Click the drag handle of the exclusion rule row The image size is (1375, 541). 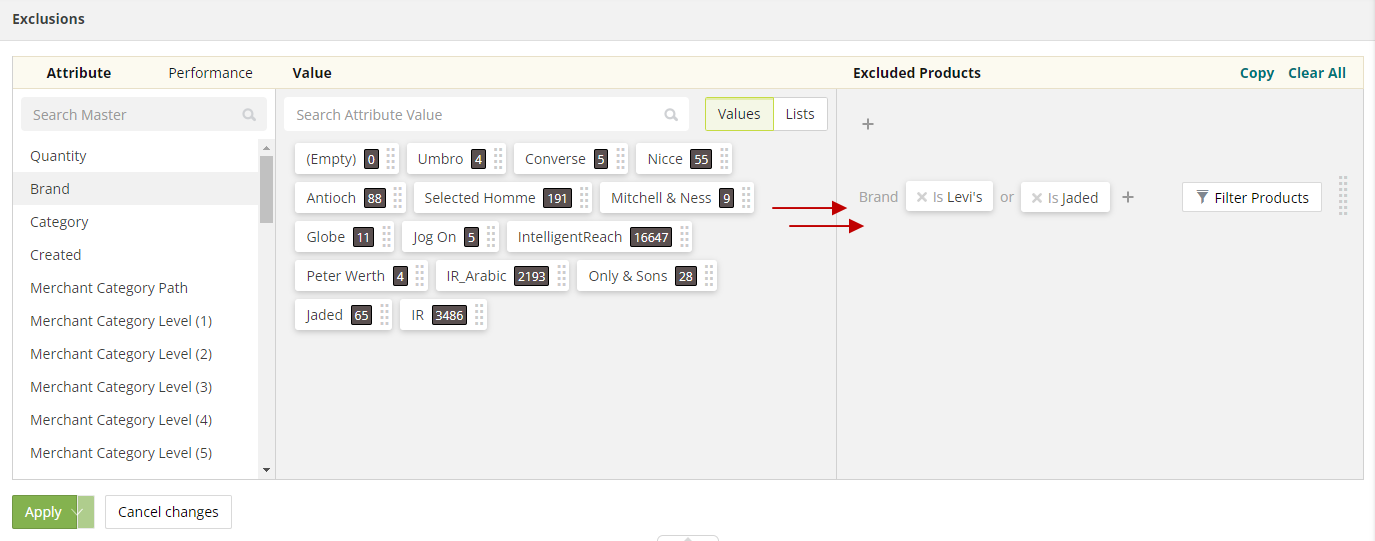click(1343, 196)
